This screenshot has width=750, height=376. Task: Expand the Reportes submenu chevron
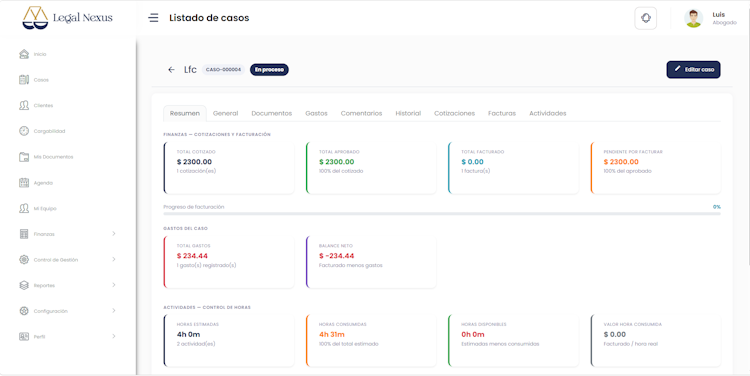tap(114, 285)
